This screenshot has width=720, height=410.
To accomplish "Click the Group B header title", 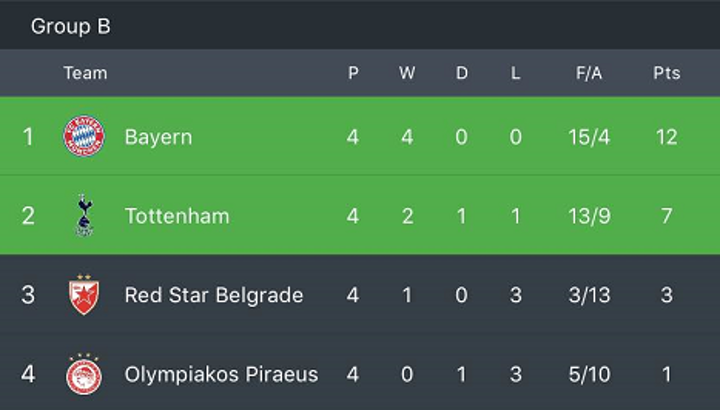I will (71, 26).
